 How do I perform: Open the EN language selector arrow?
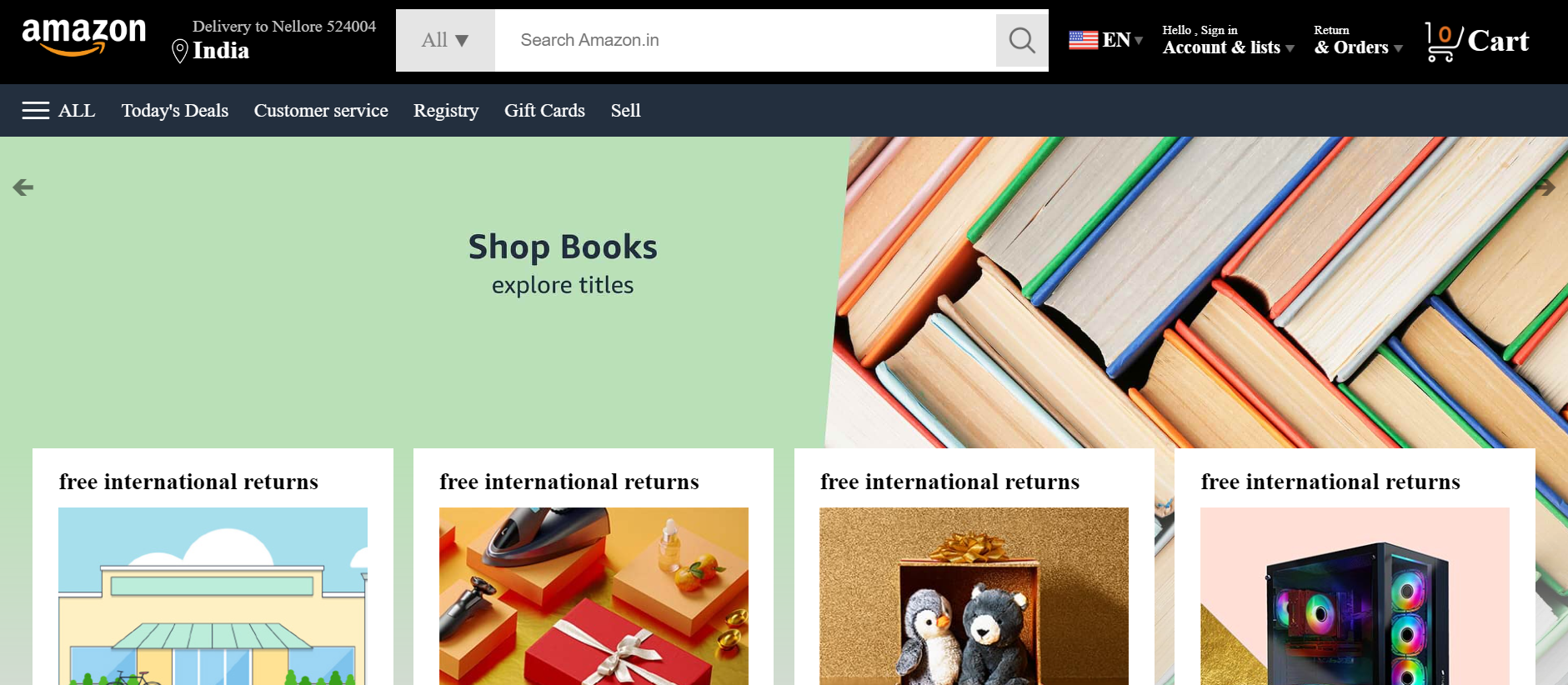[x=1138, y=40]
